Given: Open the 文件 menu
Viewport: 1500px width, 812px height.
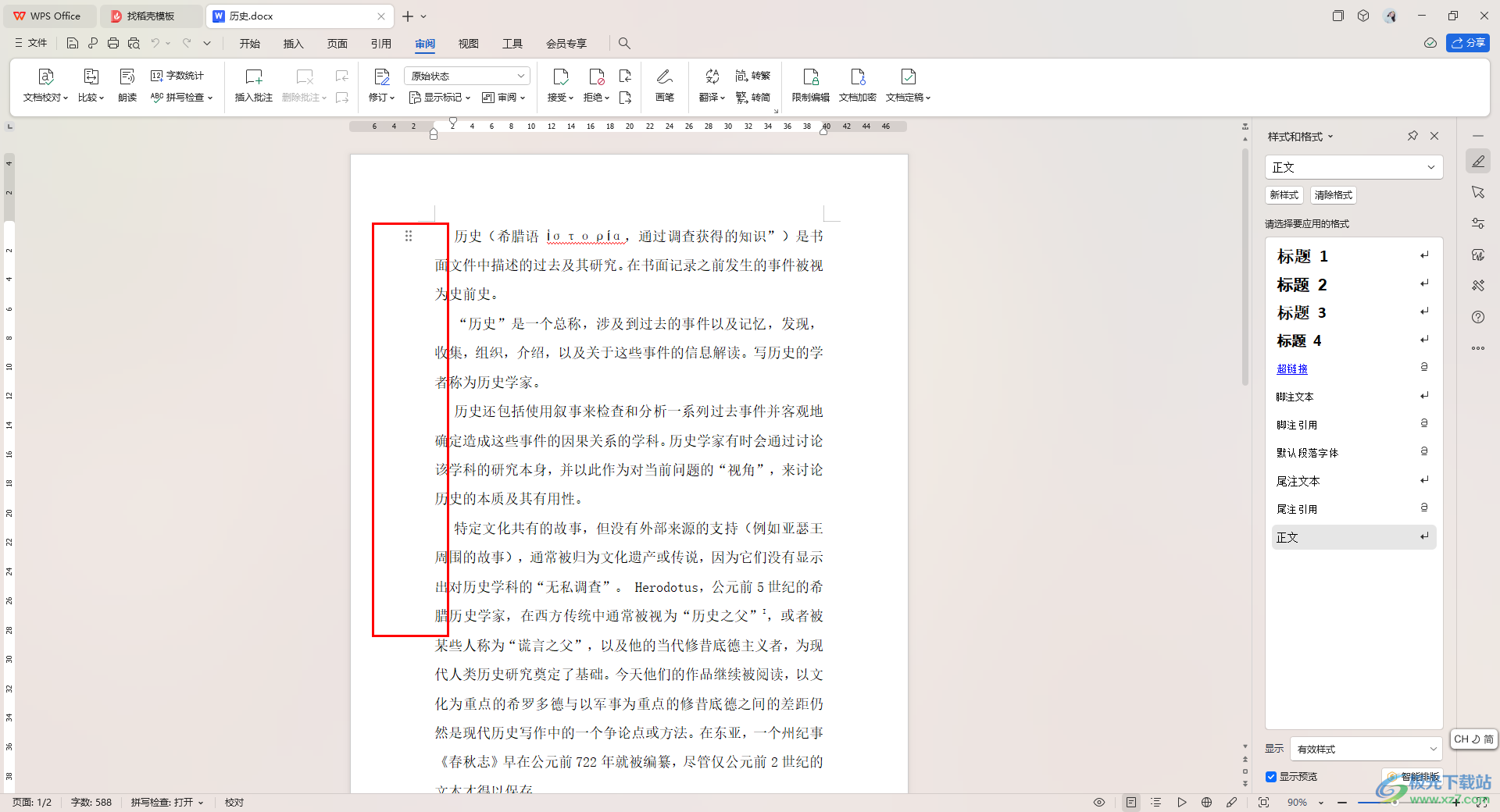Looking at the screenshot, I should (x=31, y=43).
